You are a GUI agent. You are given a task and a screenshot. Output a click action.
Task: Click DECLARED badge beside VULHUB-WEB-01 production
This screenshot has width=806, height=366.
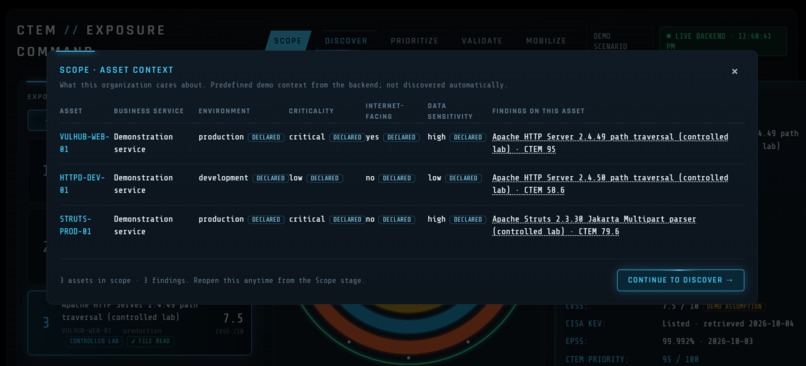266,137
